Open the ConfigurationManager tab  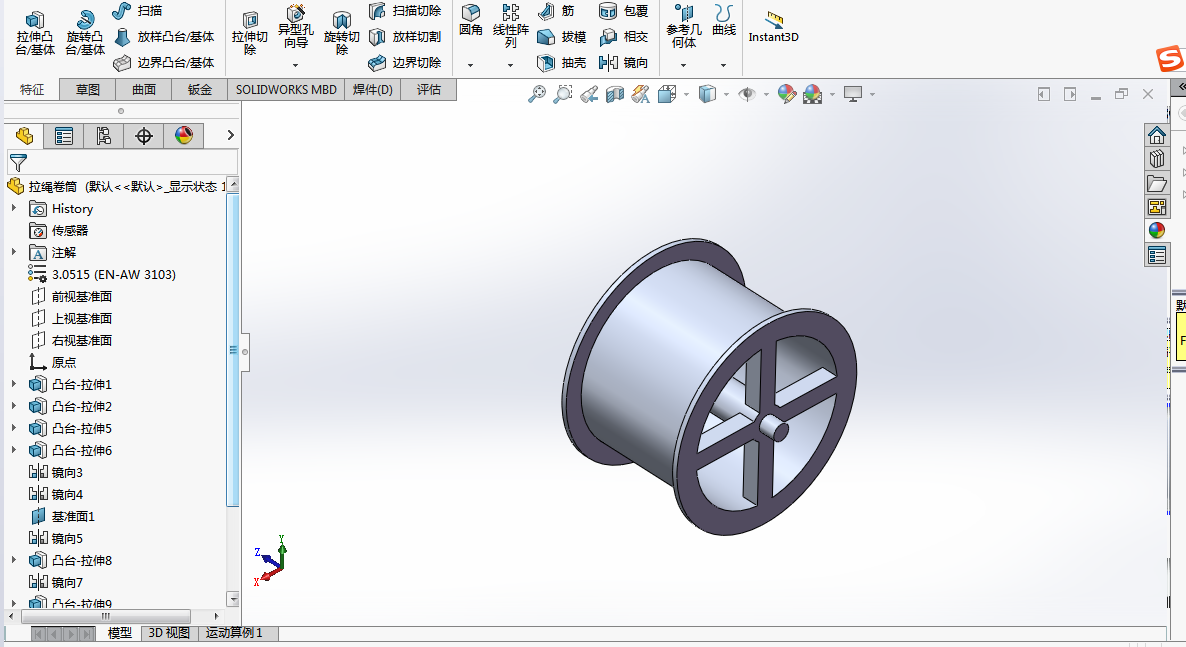point(104,136)
